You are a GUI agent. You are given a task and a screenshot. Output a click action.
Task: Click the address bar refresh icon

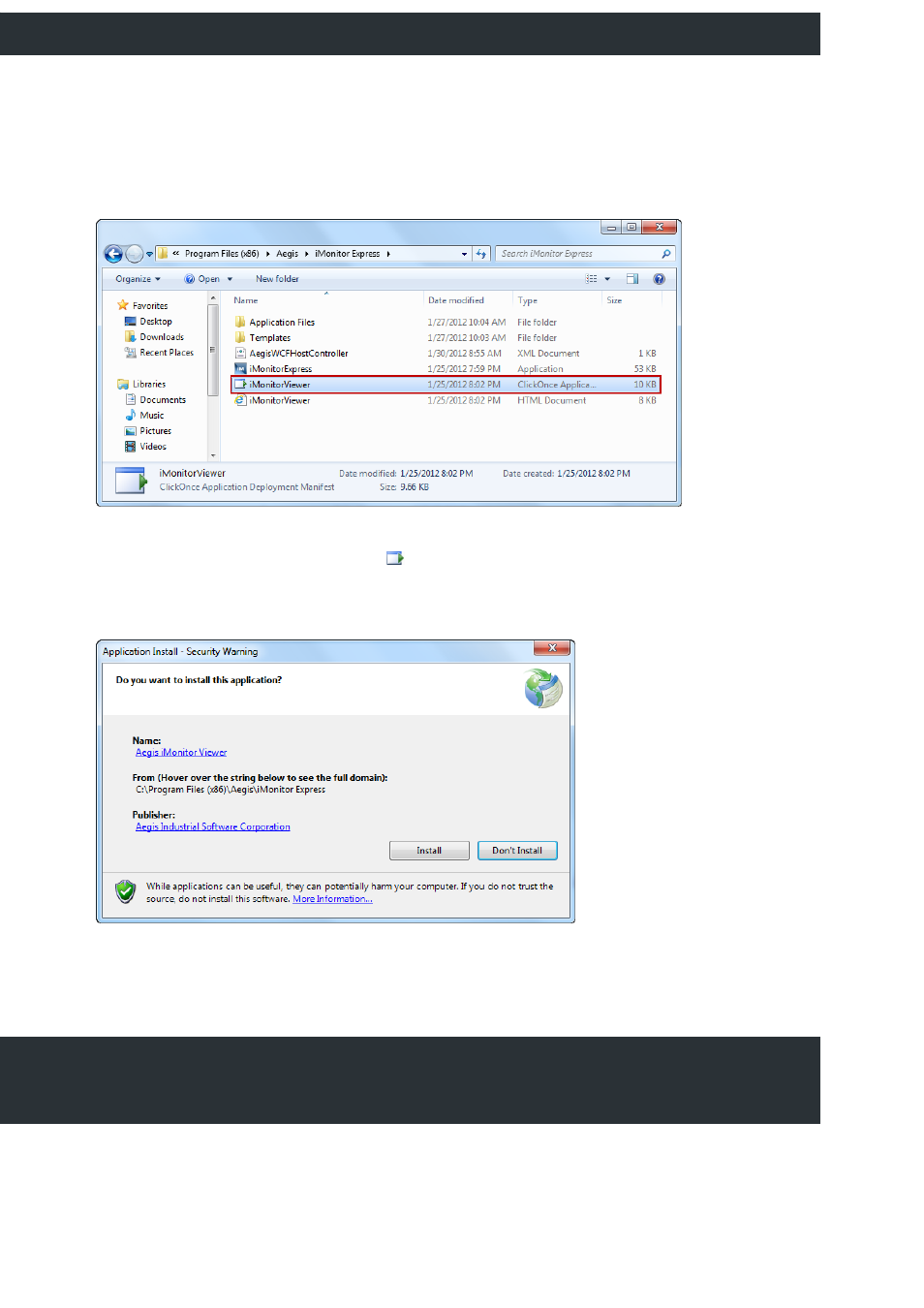coord(480,254)
